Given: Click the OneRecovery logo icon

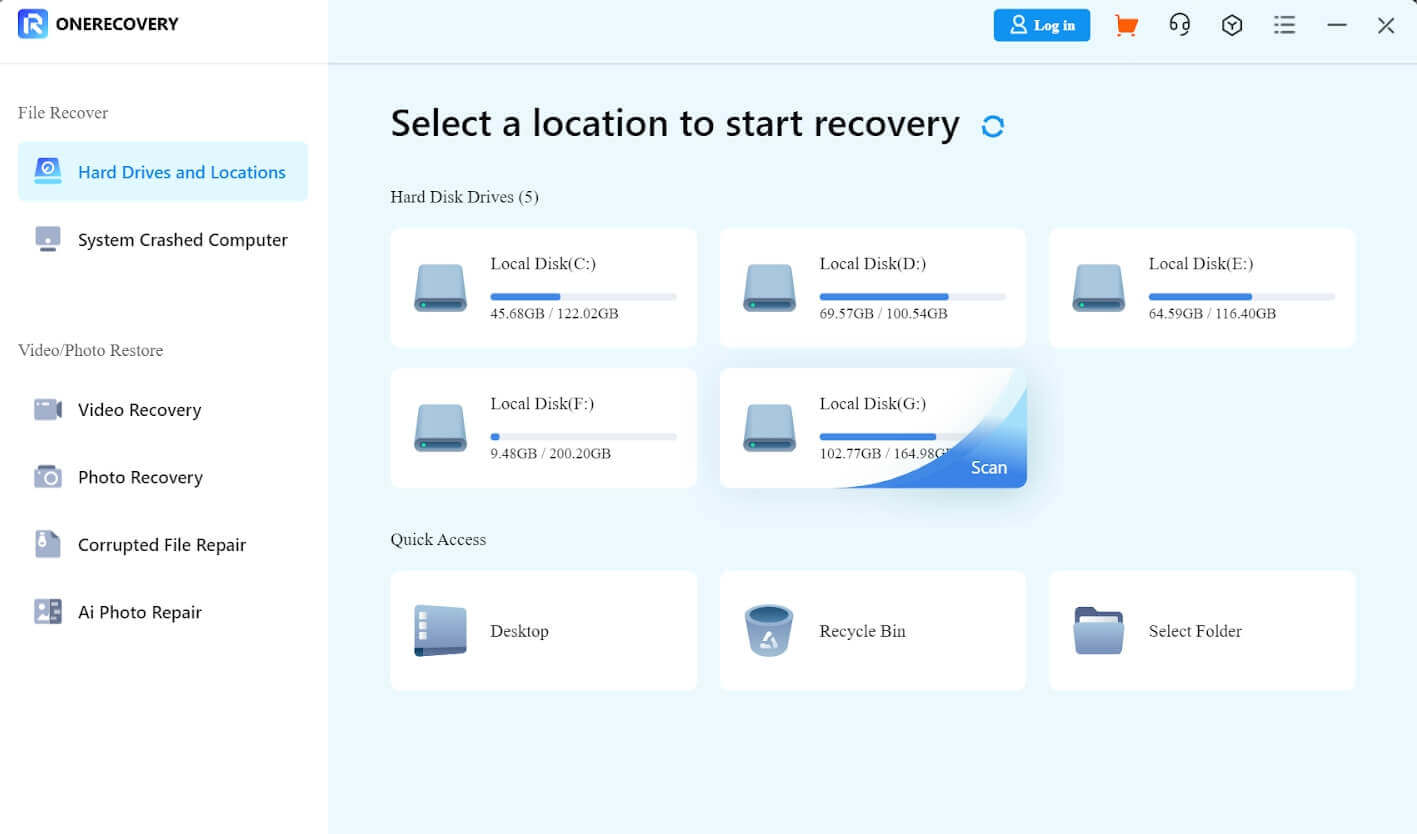Looking at the screenshot, I should click(33, 24).
